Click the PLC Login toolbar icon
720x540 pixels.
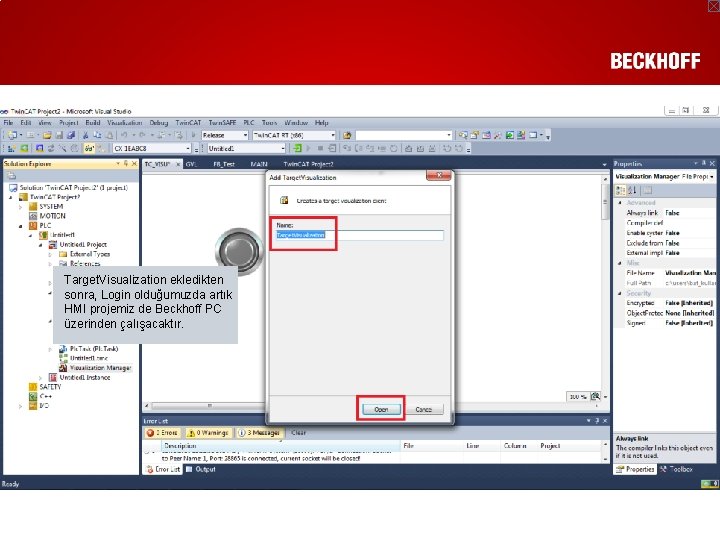point(298,148)
